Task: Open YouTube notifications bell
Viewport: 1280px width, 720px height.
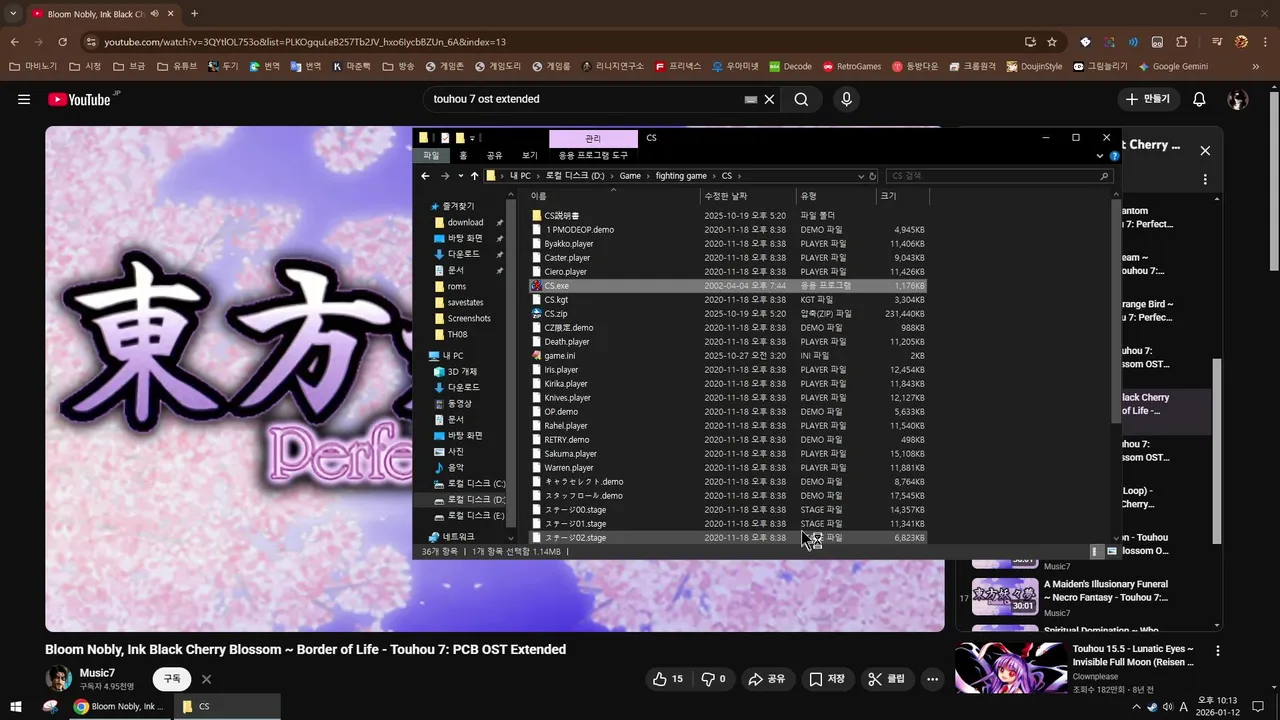Action: [1199, 99]
